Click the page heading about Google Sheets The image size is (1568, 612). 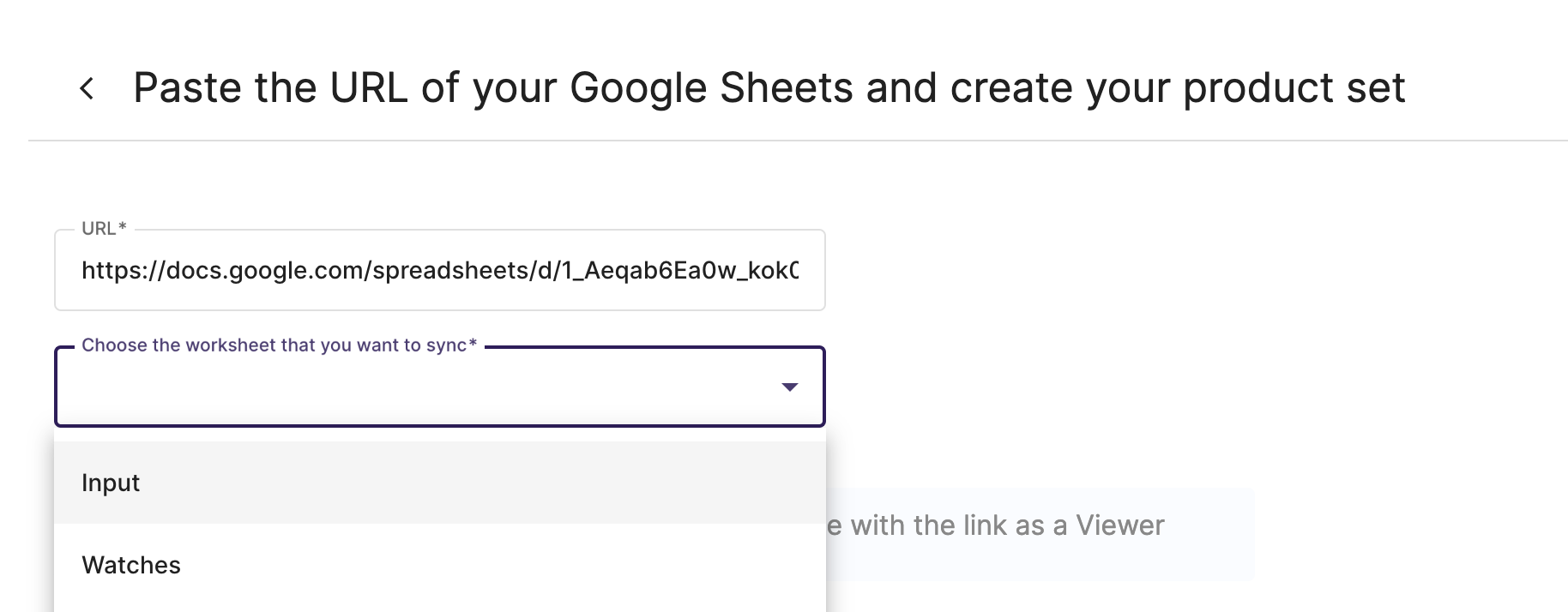769,87
